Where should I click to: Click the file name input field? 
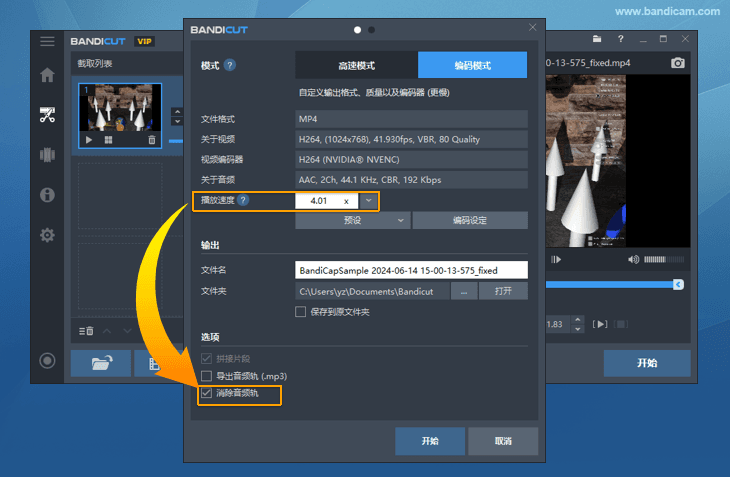(x=412, y=270)
